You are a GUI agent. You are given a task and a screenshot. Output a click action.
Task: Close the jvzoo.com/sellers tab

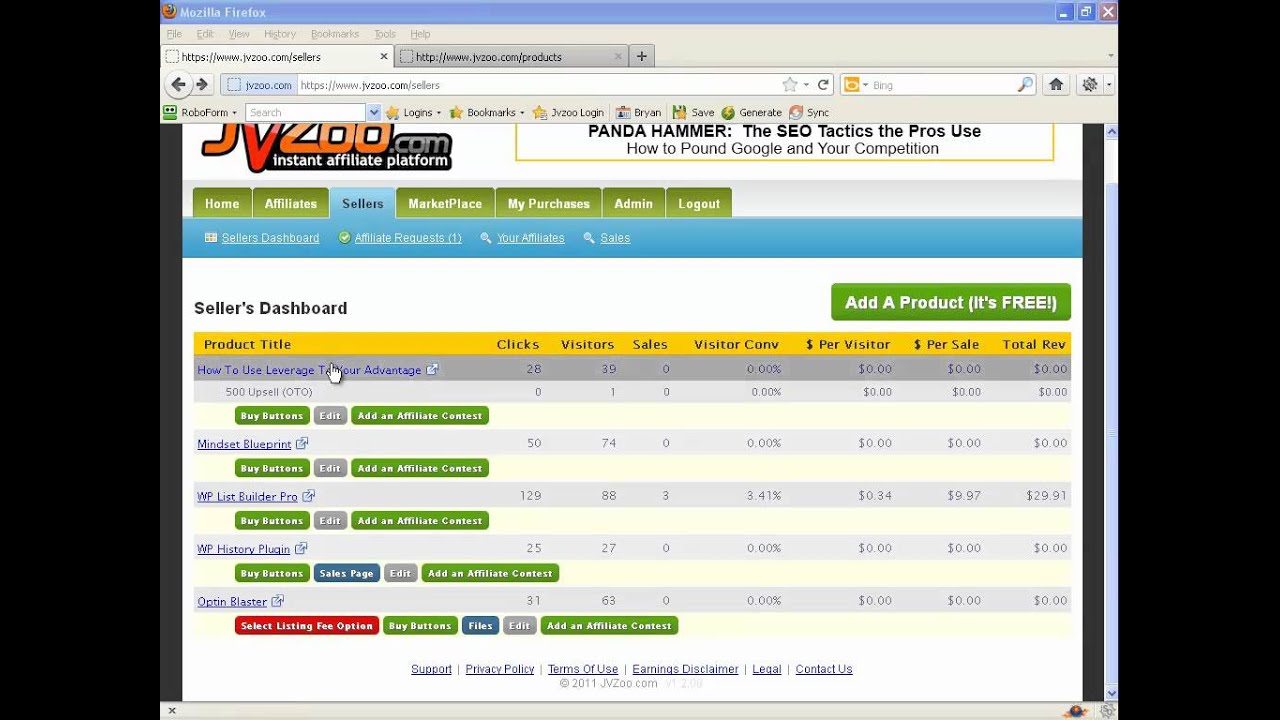coord(383,57)
